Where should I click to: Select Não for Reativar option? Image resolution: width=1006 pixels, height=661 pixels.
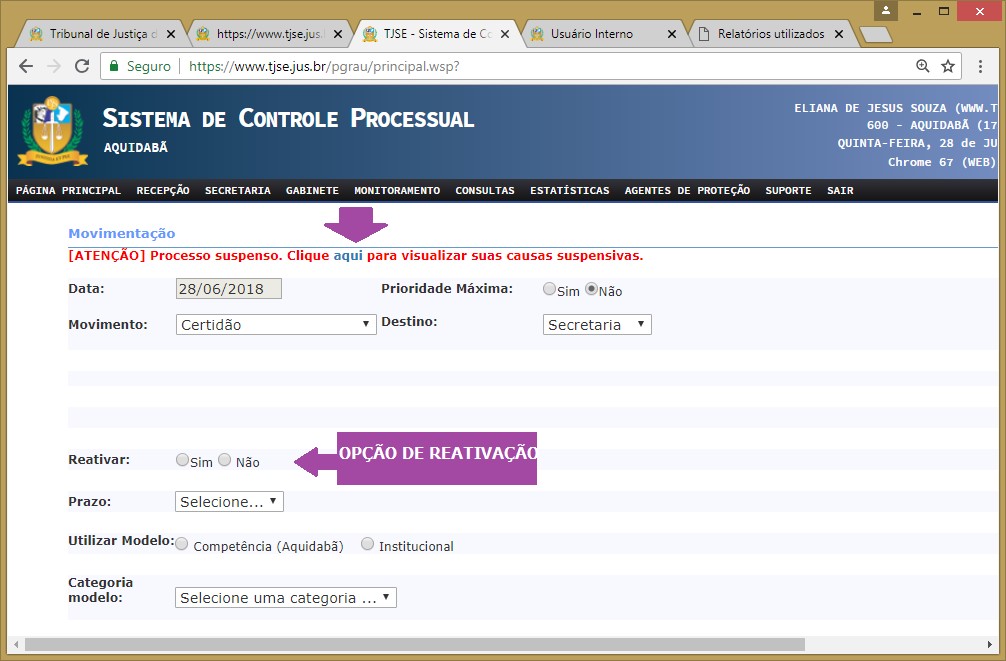224,460
